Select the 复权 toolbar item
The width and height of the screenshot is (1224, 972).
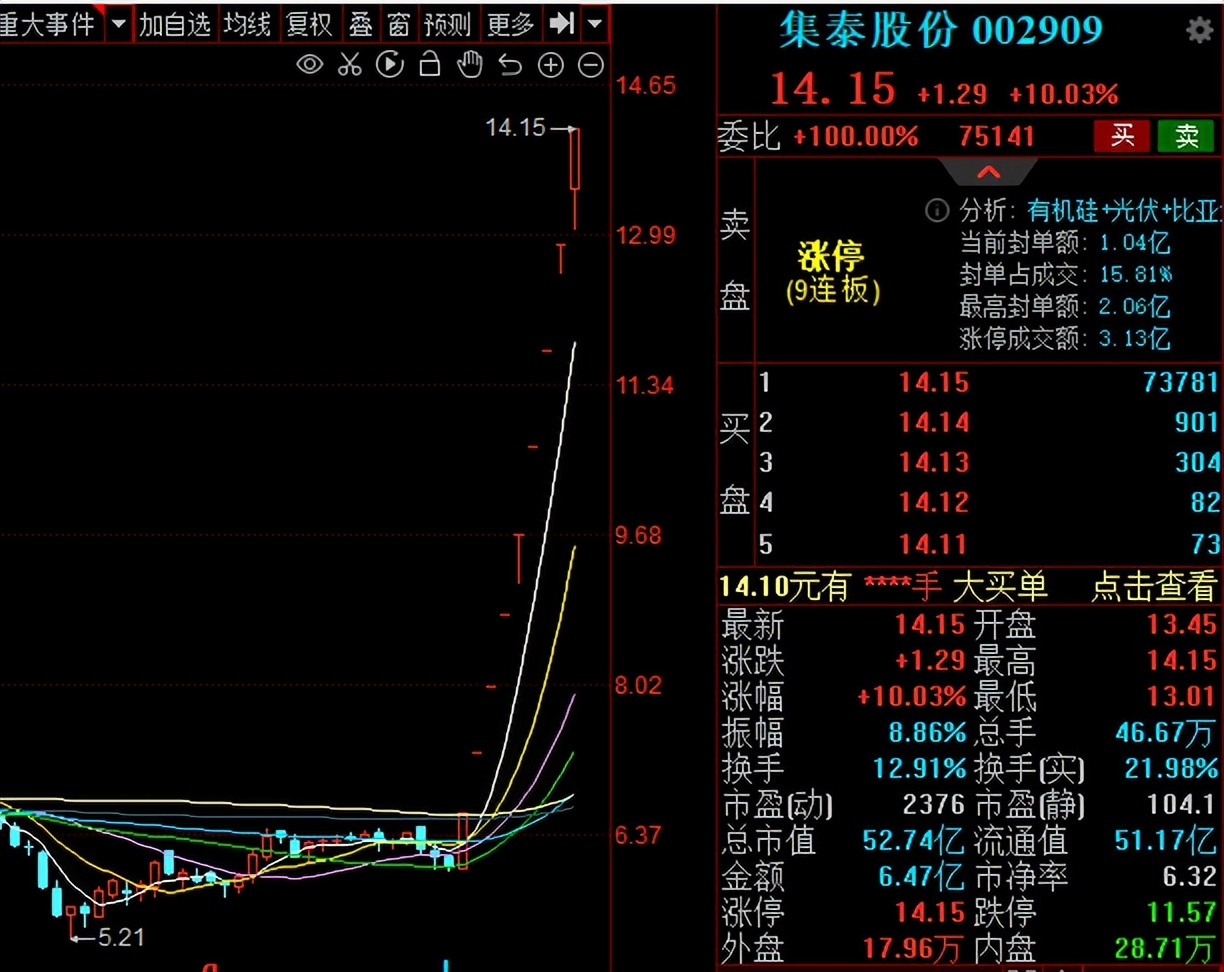309,23
